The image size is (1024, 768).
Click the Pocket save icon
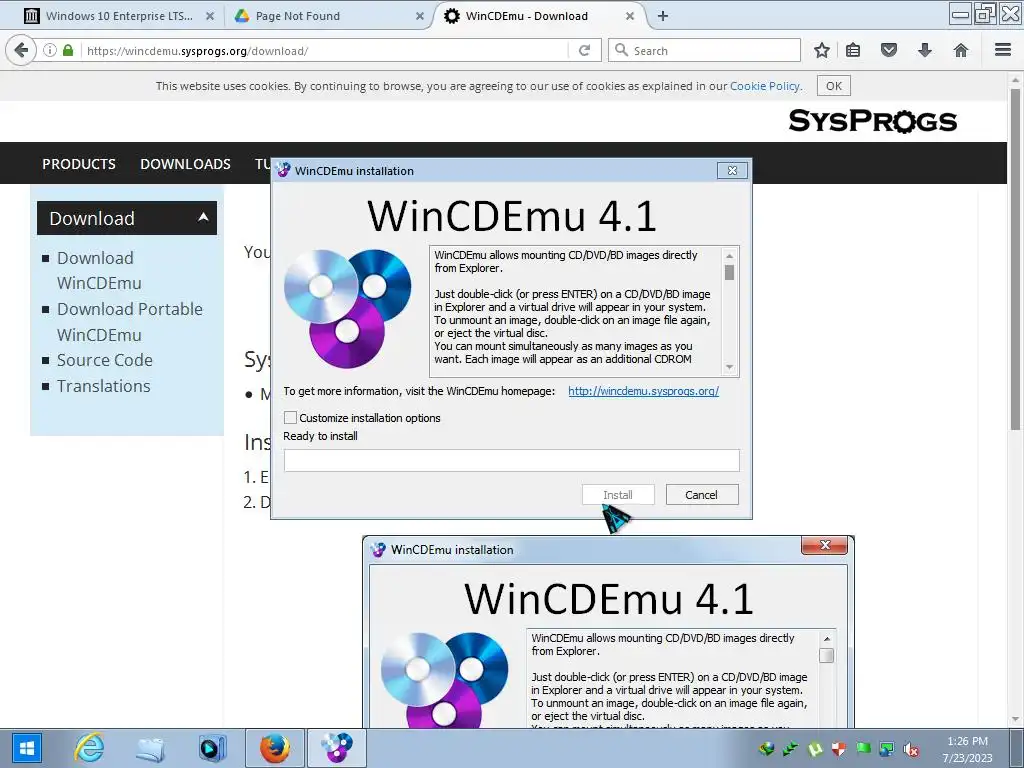(x=889, y=50)
